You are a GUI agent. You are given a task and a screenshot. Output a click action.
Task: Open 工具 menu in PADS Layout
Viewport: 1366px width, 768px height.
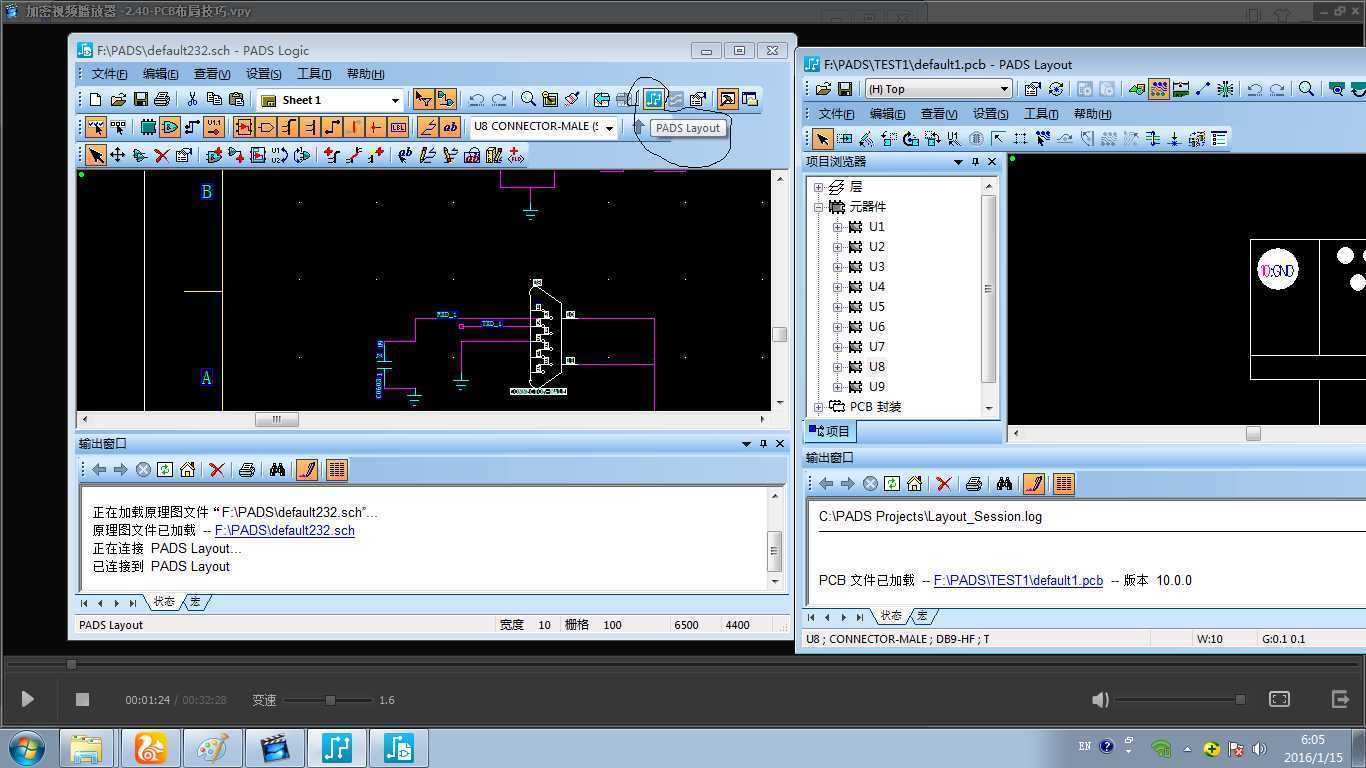click(1041, 114)
